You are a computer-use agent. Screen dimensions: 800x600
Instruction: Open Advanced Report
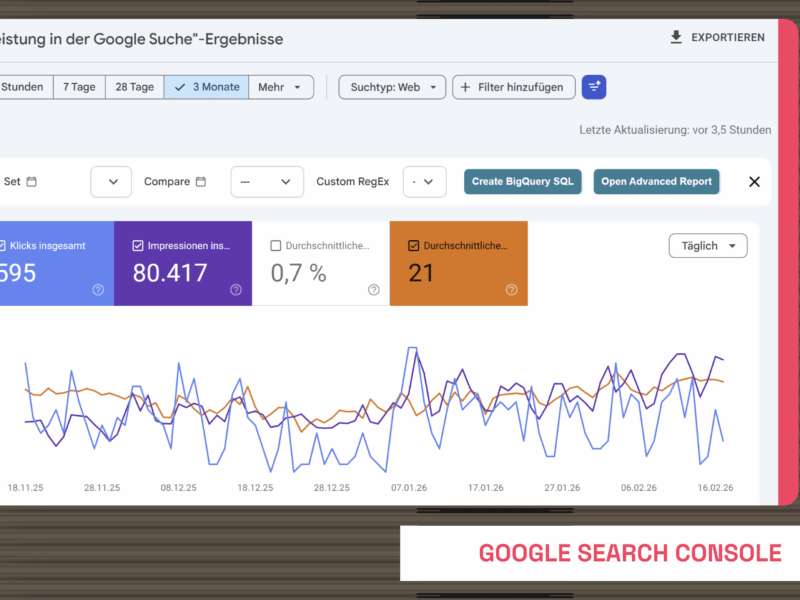pyautogui.click(x=656, y=181)
